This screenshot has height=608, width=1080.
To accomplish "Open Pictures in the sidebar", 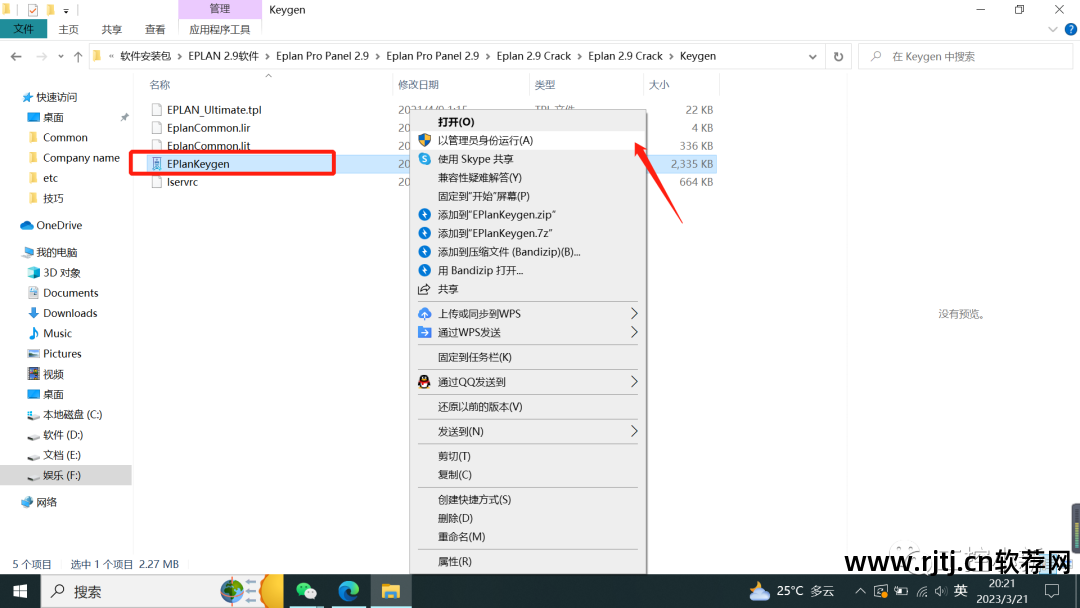I will (x=62, y=354).
